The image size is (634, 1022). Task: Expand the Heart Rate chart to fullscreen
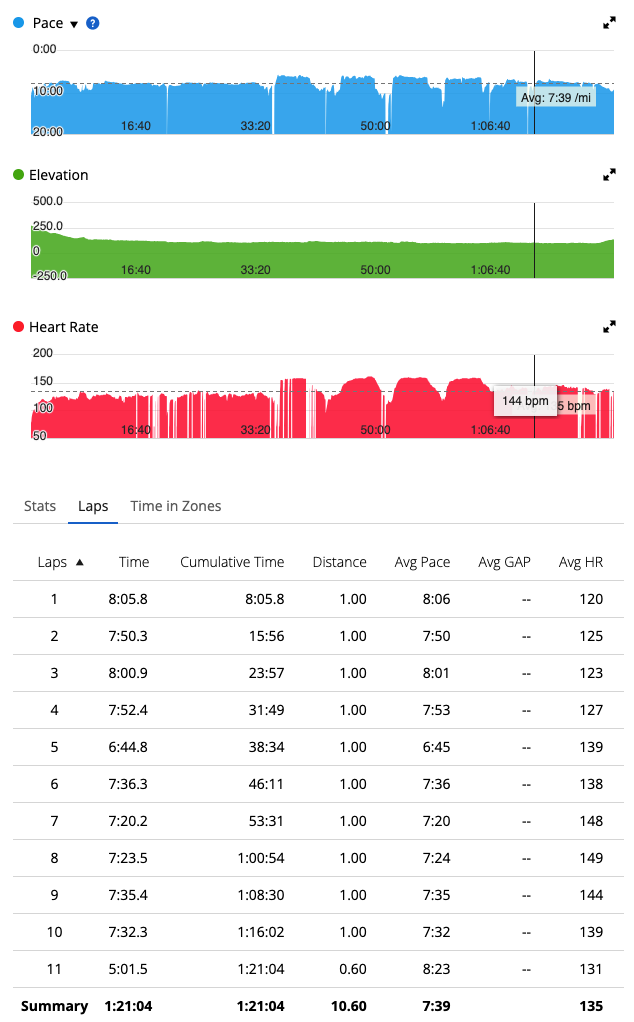609,327
